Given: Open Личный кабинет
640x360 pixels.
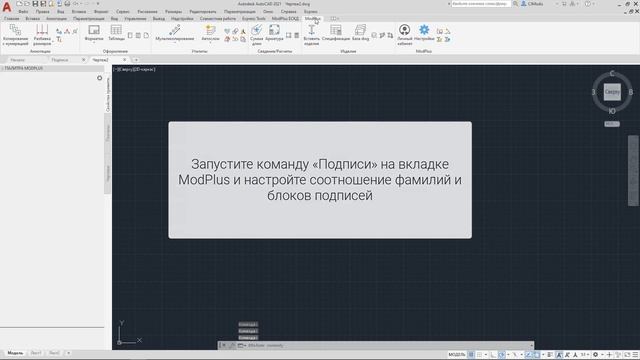Looking at the screenshot, I should pos(404,35).
